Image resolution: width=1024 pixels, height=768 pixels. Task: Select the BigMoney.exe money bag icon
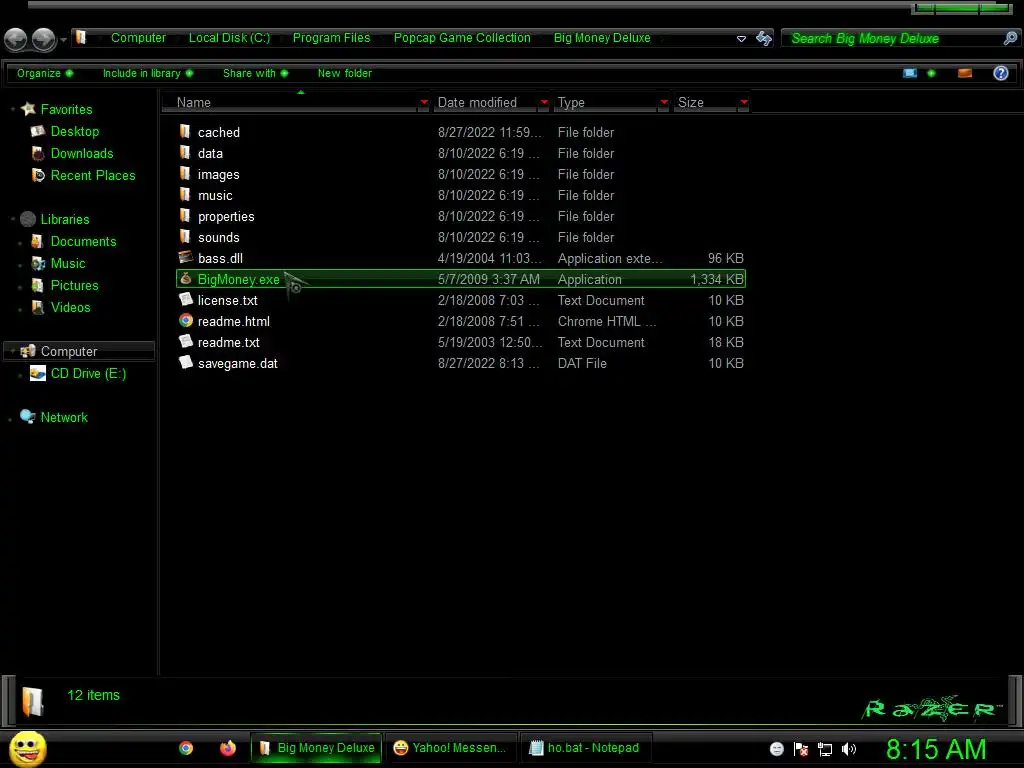point(186,279)
